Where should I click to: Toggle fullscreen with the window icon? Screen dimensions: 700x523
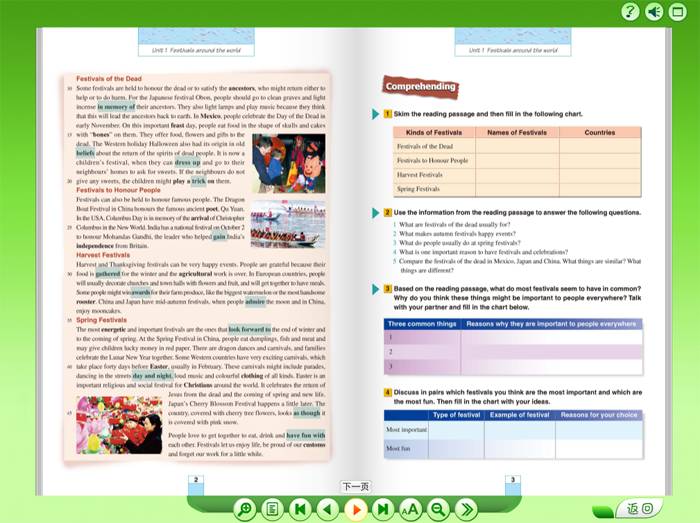(x=678, y=12)
